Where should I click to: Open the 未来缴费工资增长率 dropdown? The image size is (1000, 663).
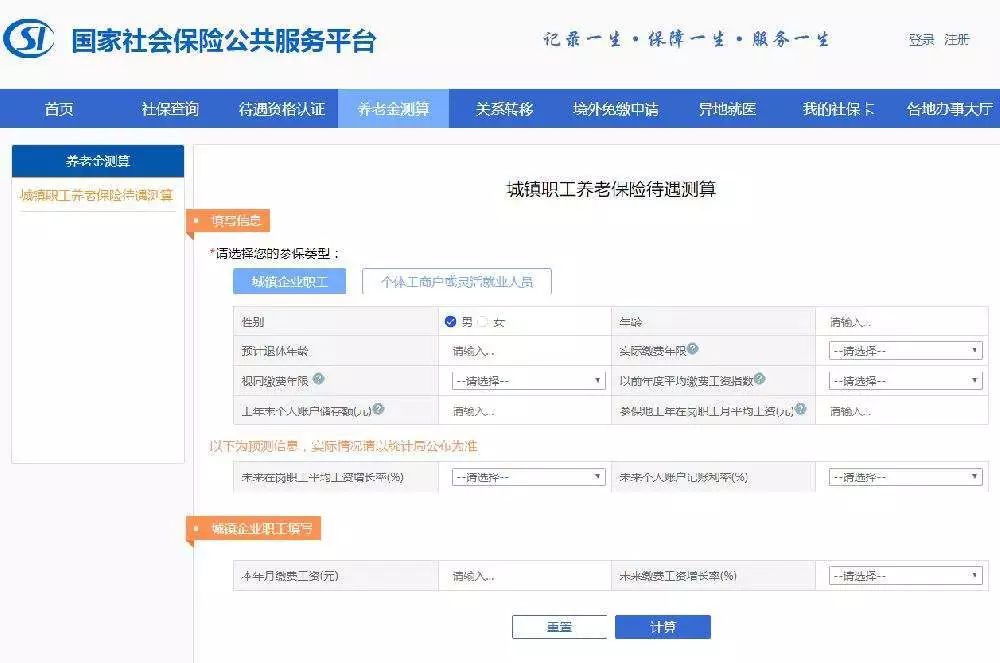pos(905,575)
